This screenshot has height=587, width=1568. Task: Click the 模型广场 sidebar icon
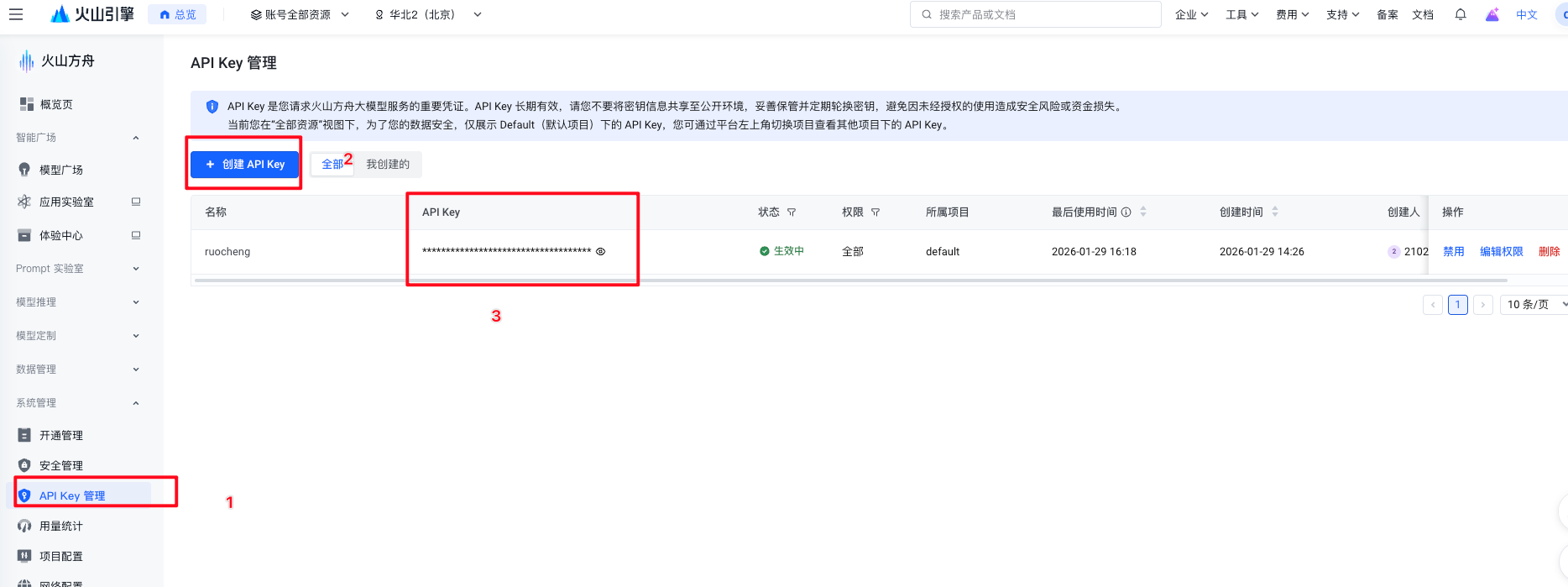24,170
